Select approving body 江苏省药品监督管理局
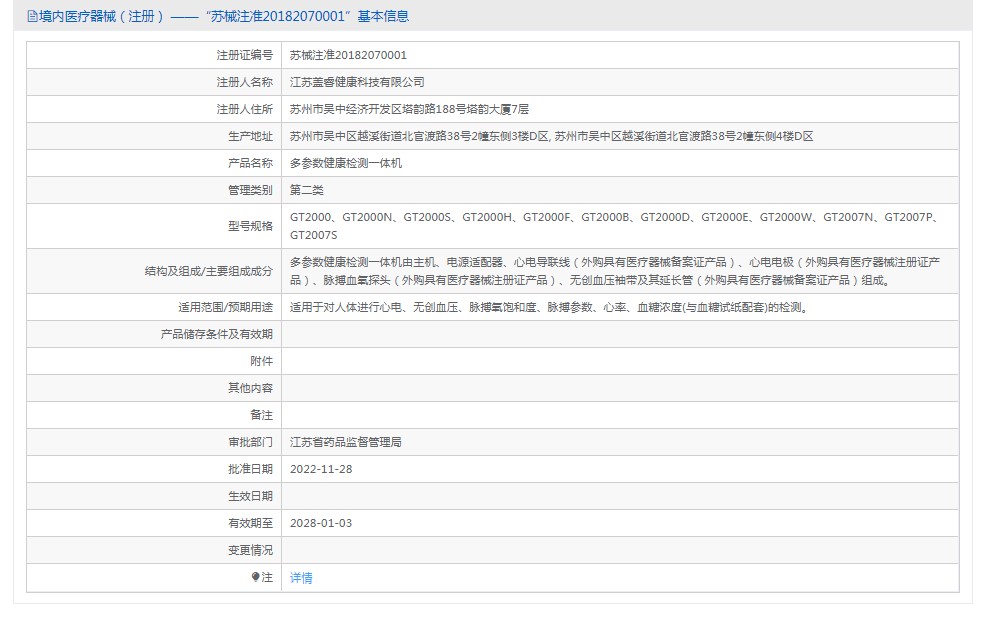The height and width of the screenshot is (624, 986). coord(346,443)
